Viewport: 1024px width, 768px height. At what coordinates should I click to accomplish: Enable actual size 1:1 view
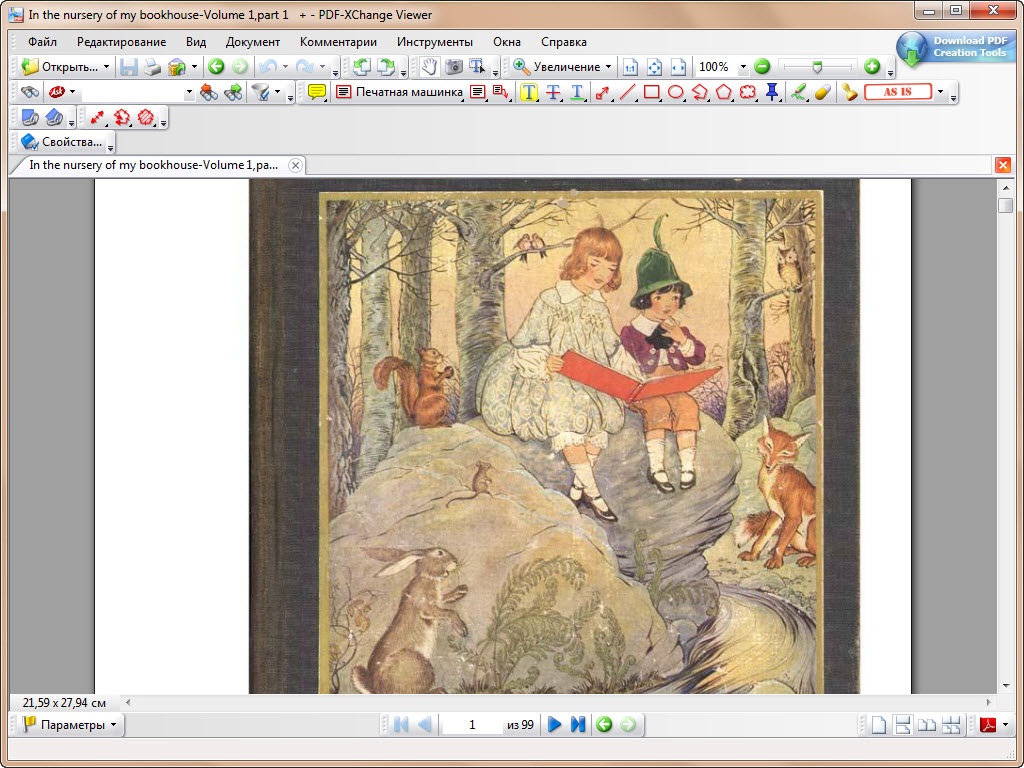click(630, 66)
